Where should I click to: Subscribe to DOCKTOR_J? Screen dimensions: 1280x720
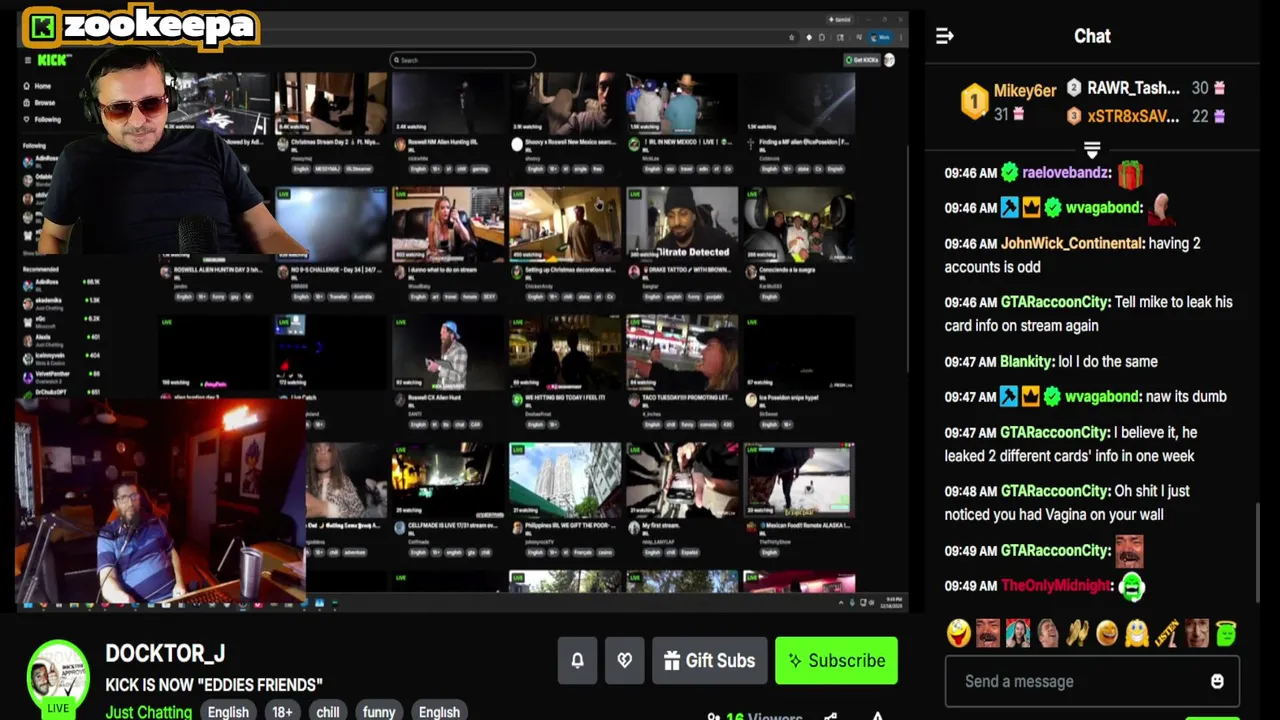[836, 661]
